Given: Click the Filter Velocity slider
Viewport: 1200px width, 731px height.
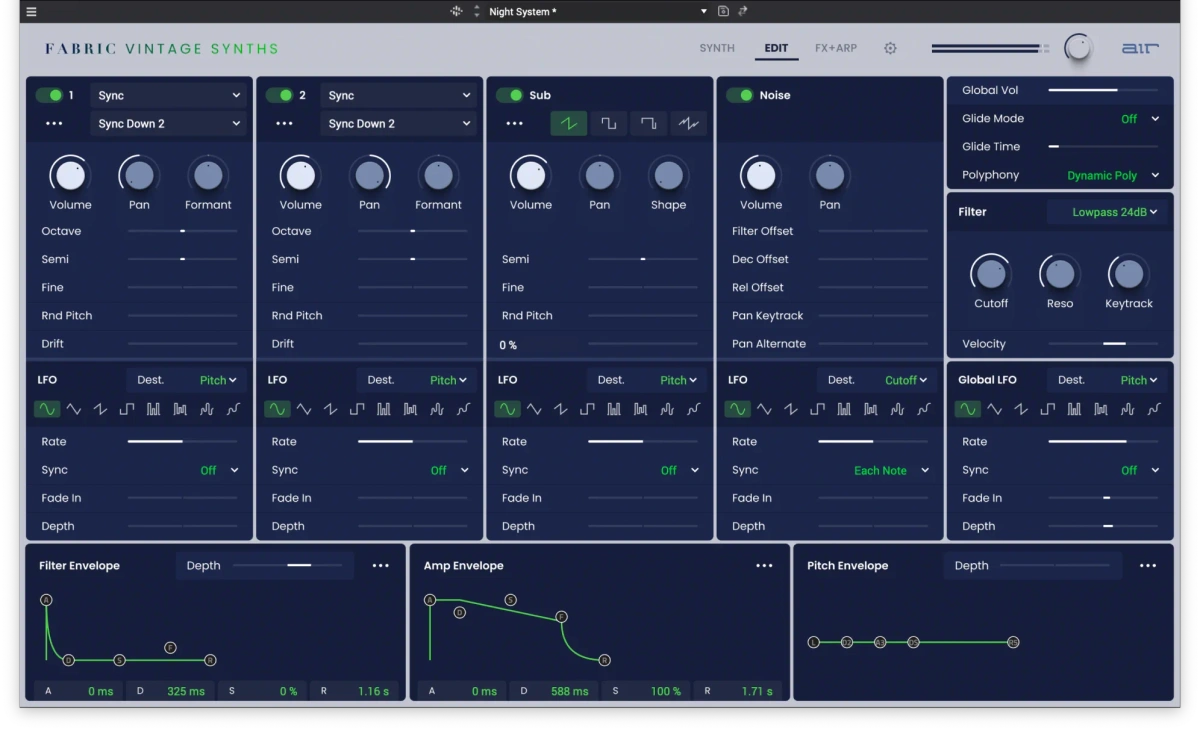Looking at the screenshot, I should coord(1103,343).
